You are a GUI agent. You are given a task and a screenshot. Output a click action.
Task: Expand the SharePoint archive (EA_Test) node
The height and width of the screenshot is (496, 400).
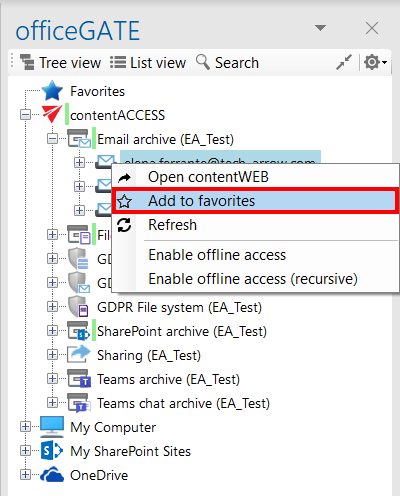click(x=52, y=331)
